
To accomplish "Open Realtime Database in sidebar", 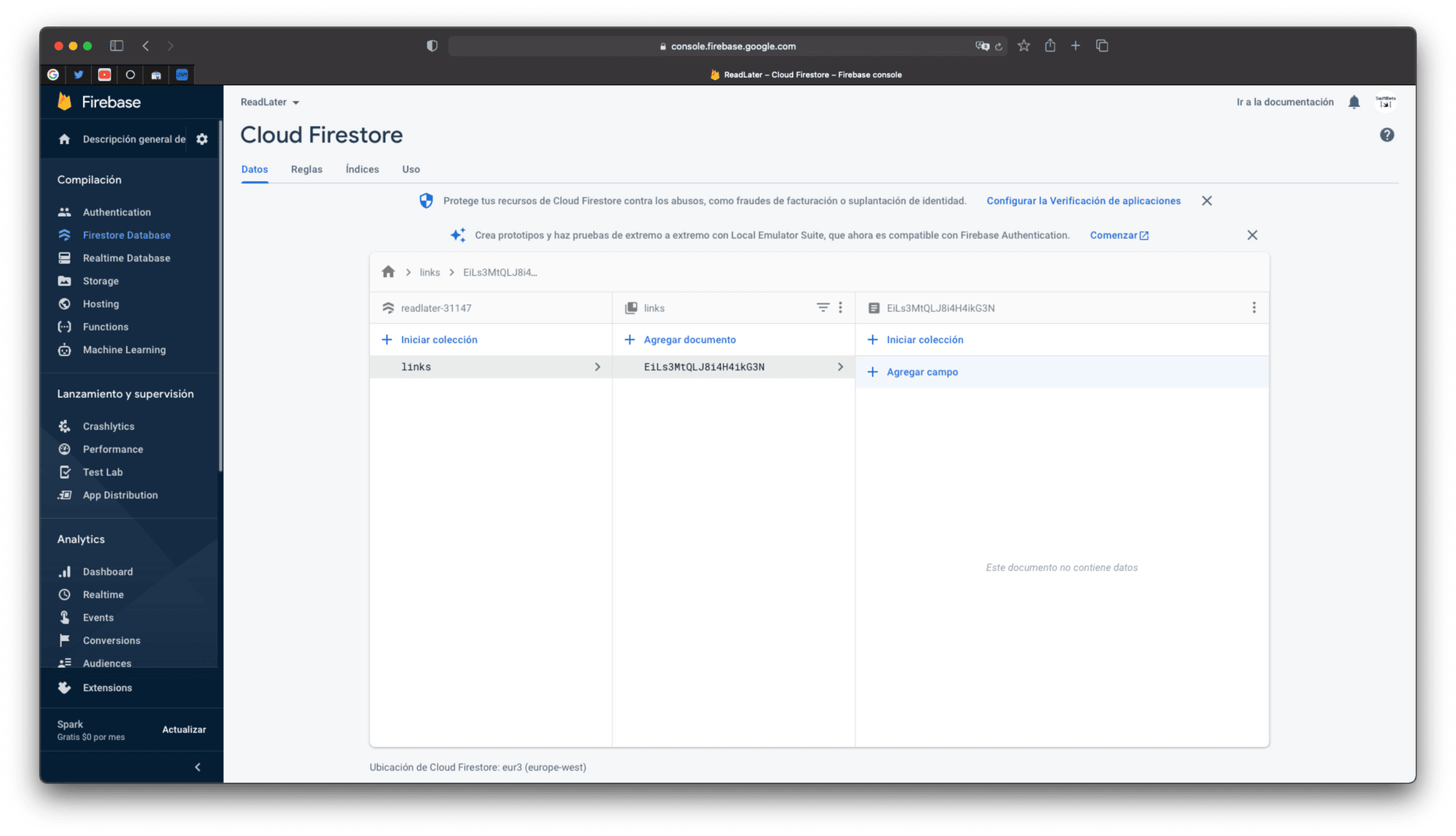I will [126, 258].
